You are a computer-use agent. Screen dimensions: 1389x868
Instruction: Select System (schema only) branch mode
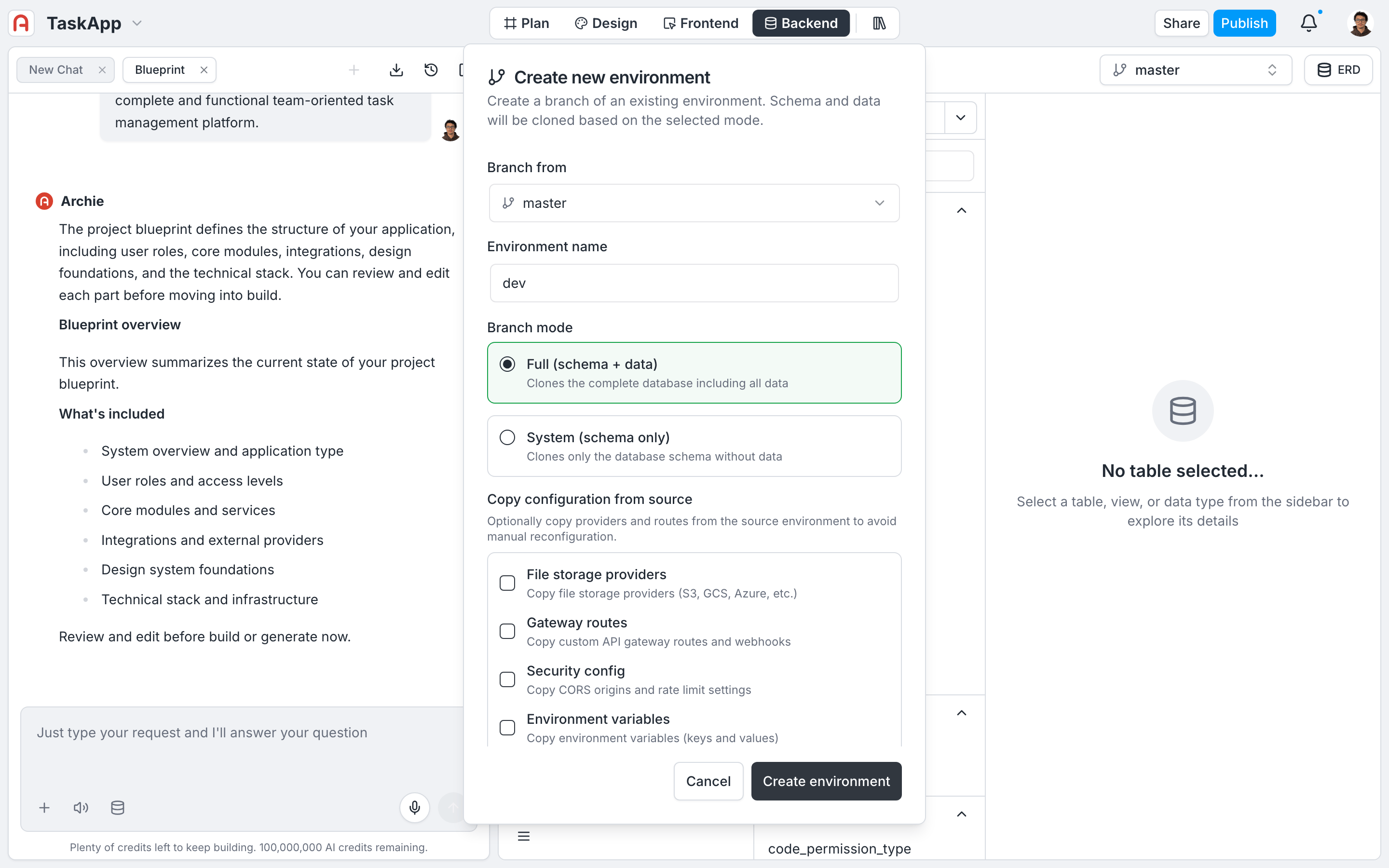coord(694,446)
